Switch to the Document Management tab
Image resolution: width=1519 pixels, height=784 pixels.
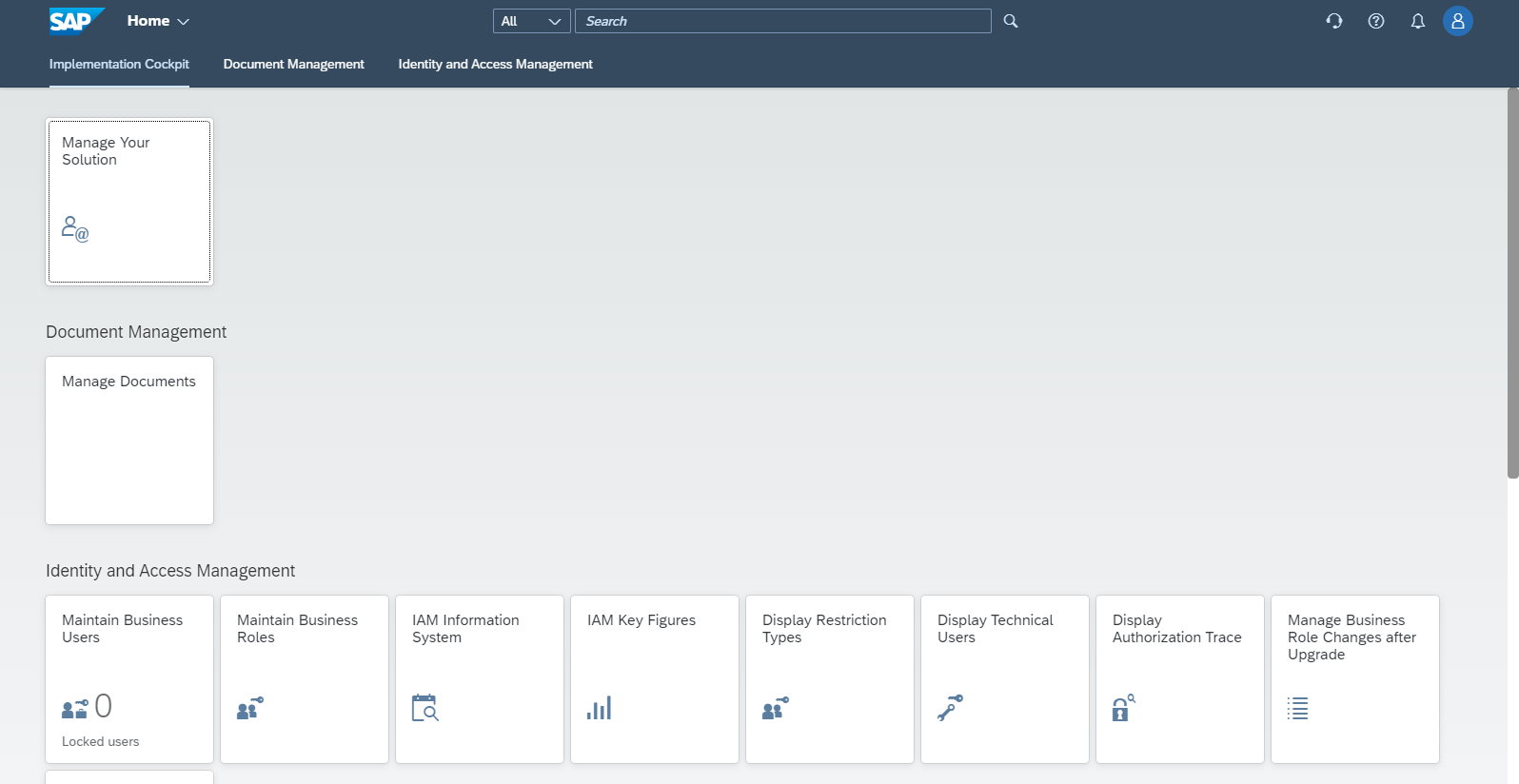pyautogui.click(x=293, y=64)
